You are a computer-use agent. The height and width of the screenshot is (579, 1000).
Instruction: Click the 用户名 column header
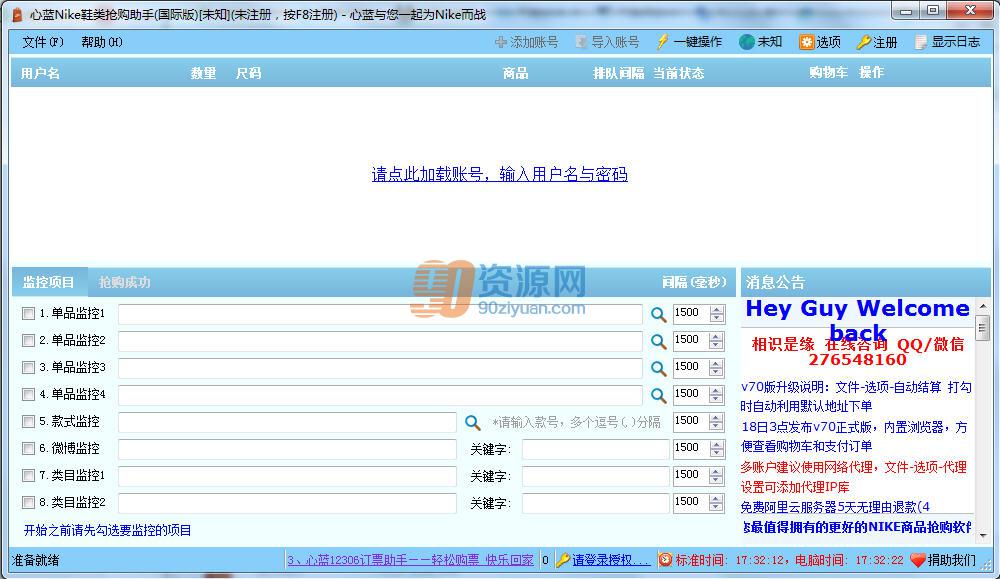(40, 73)
